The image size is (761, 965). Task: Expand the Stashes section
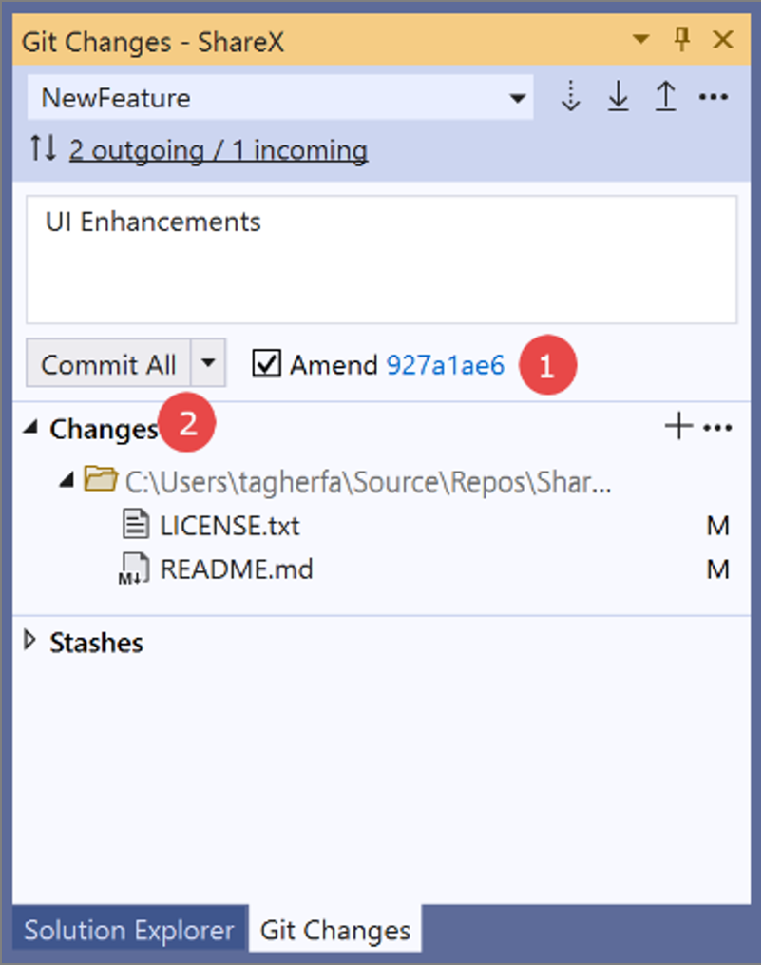30,641
